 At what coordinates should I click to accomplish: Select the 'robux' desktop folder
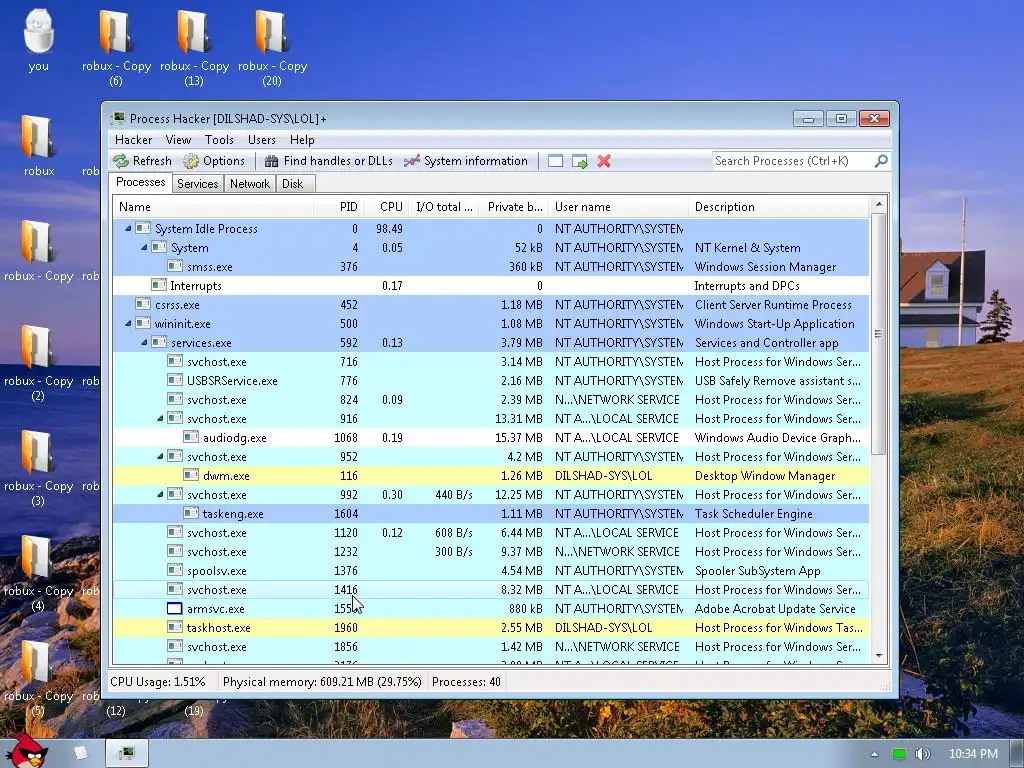(39, 146)
